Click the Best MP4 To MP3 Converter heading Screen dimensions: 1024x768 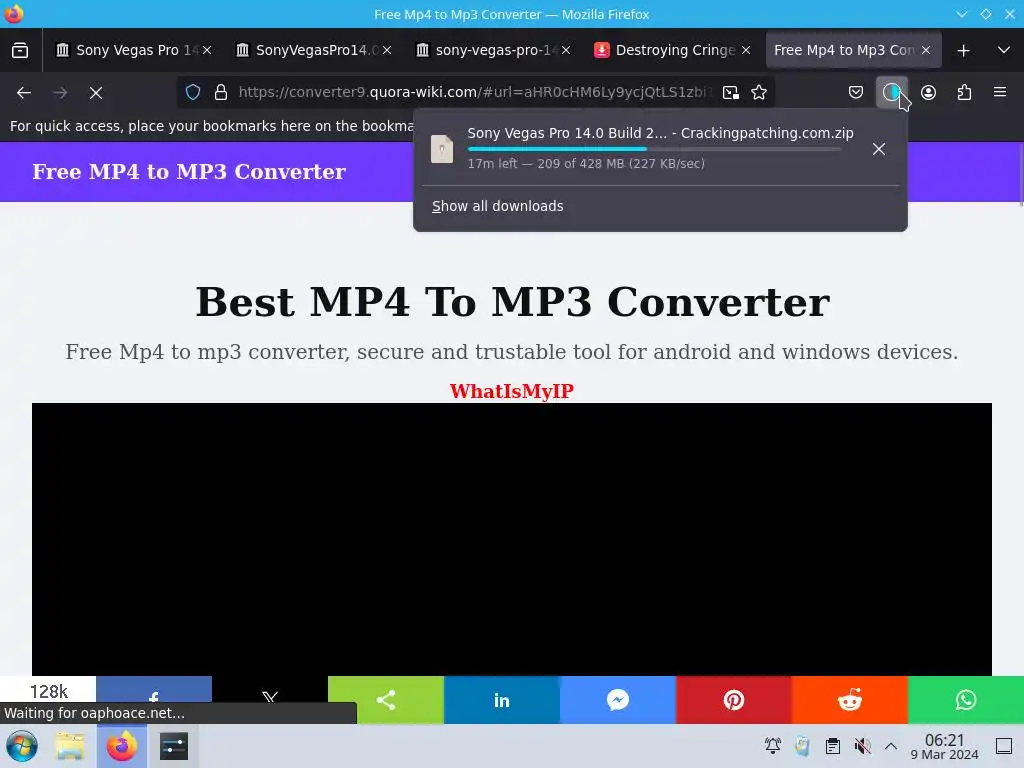click(x=513, y=302)
